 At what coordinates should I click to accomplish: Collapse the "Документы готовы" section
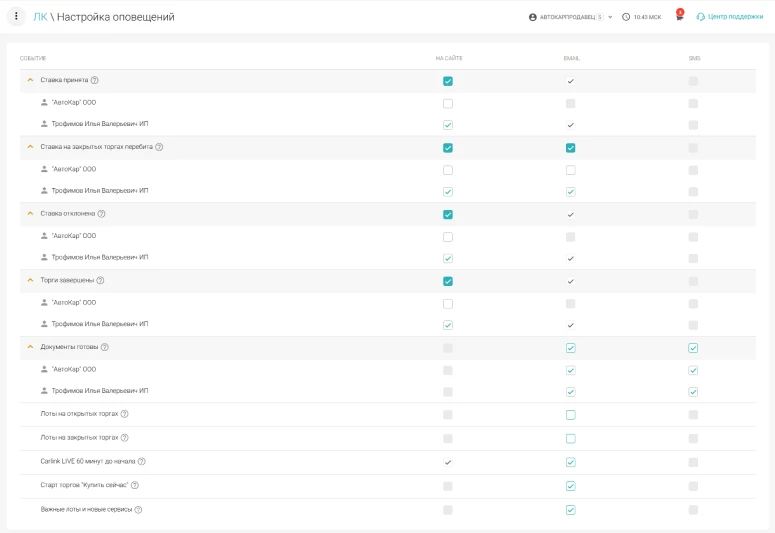(x=30, y=347)
